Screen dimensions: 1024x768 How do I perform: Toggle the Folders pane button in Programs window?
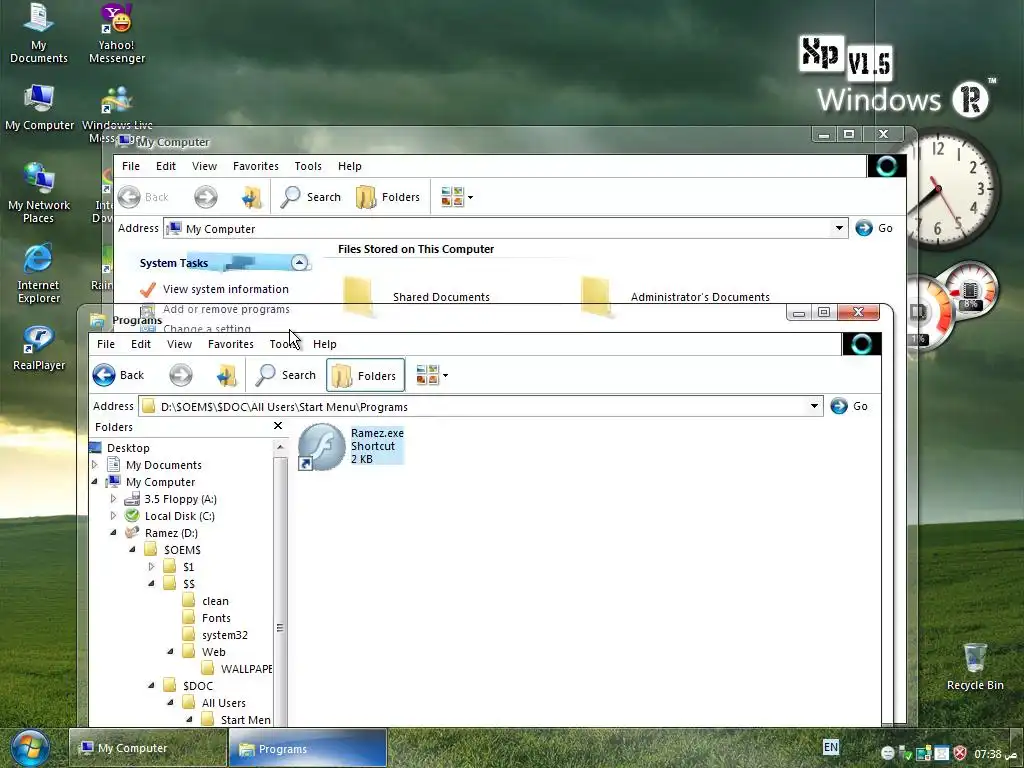(365, 376)
